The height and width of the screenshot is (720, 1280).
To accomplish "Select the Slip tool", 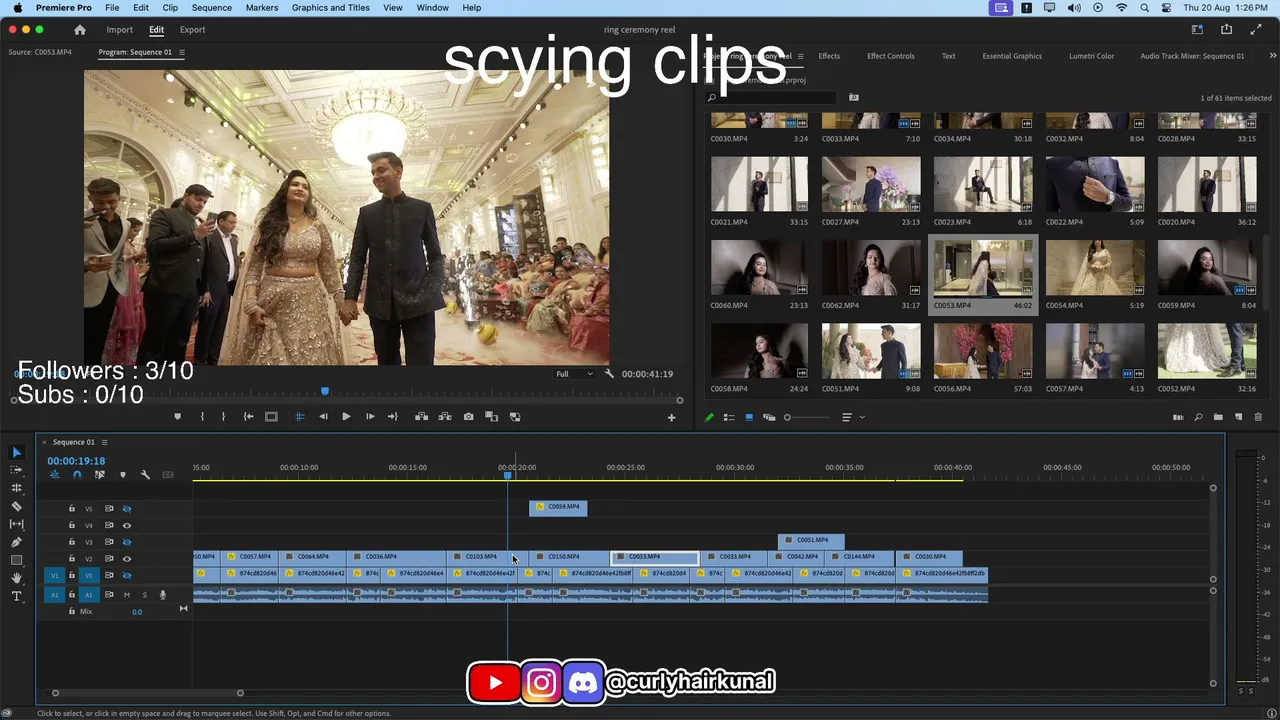I will 16,524.
